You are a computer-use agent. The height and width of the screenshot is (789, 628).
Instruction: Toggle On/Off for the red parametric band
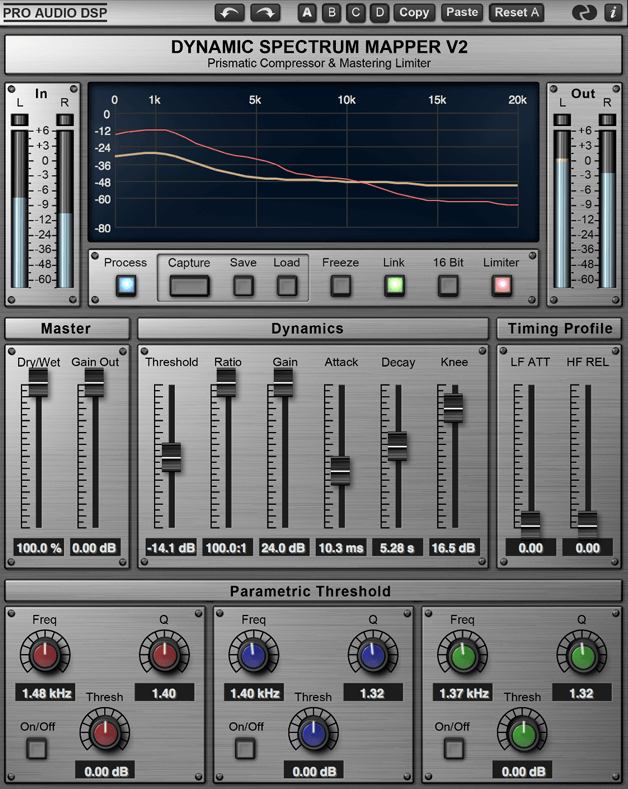37,748
